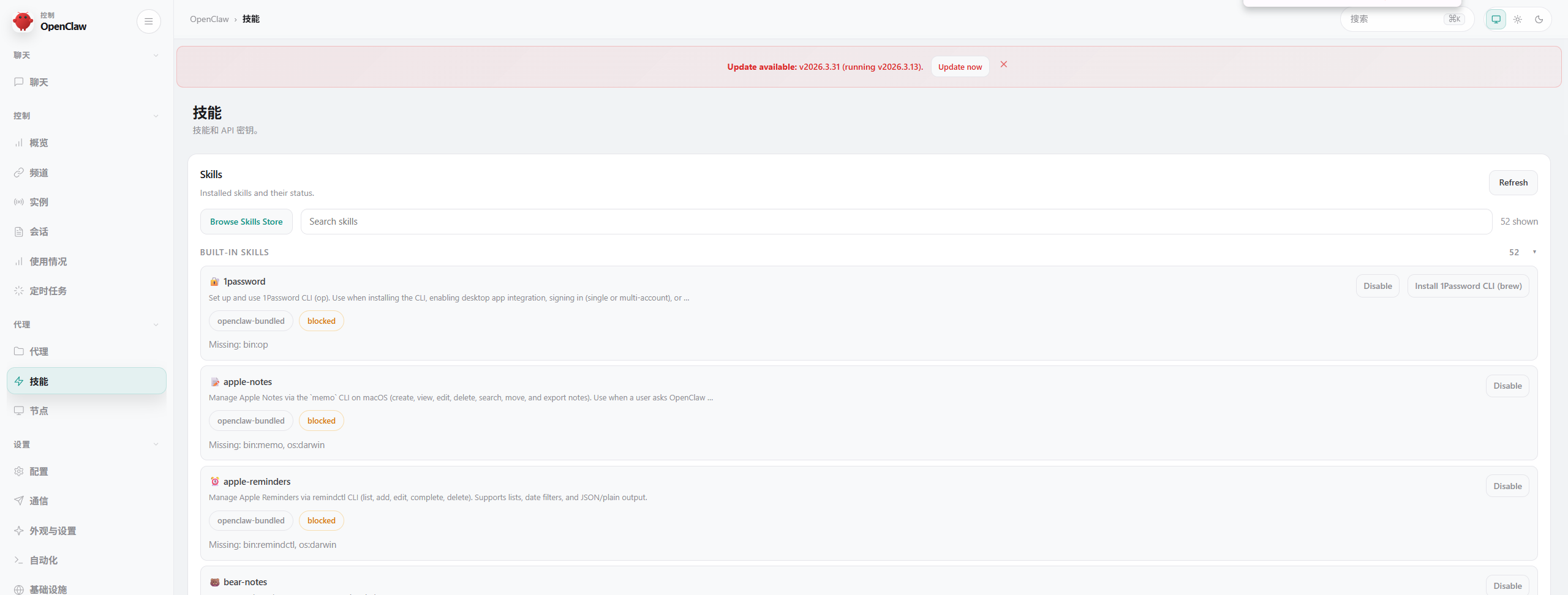Open 实例 instances via its broadcast icon
The height and width of the screenshot is (595, 1568).
click(x=19, y=202)
